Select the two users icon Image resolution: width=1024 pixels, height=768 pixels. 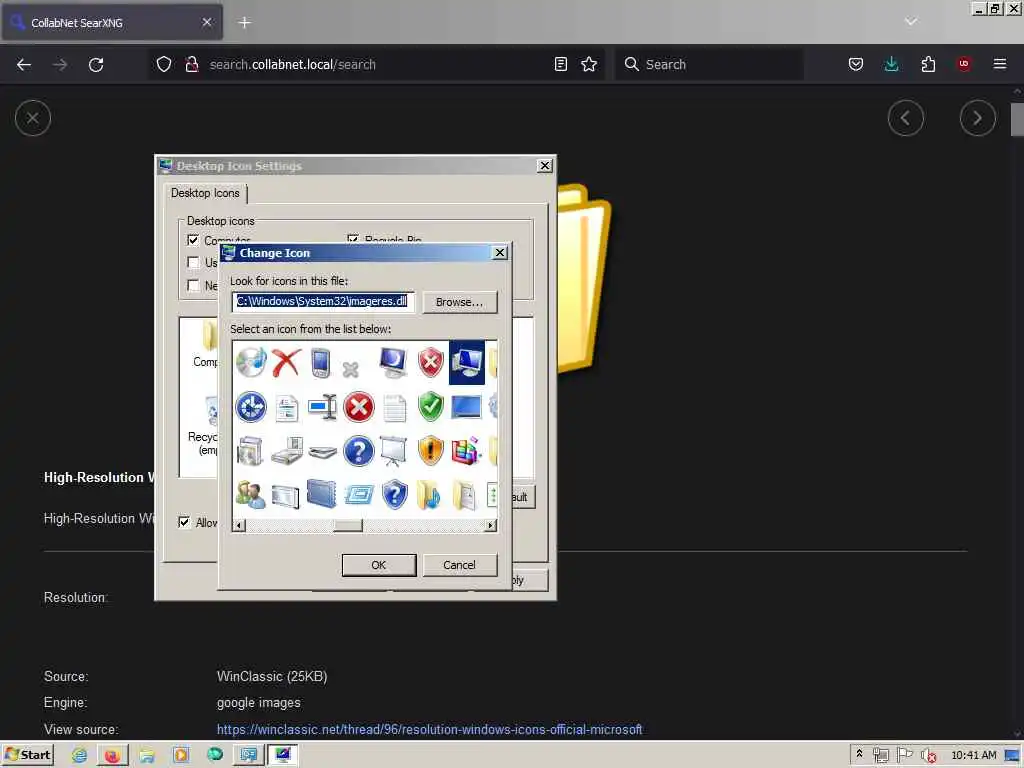251,495
